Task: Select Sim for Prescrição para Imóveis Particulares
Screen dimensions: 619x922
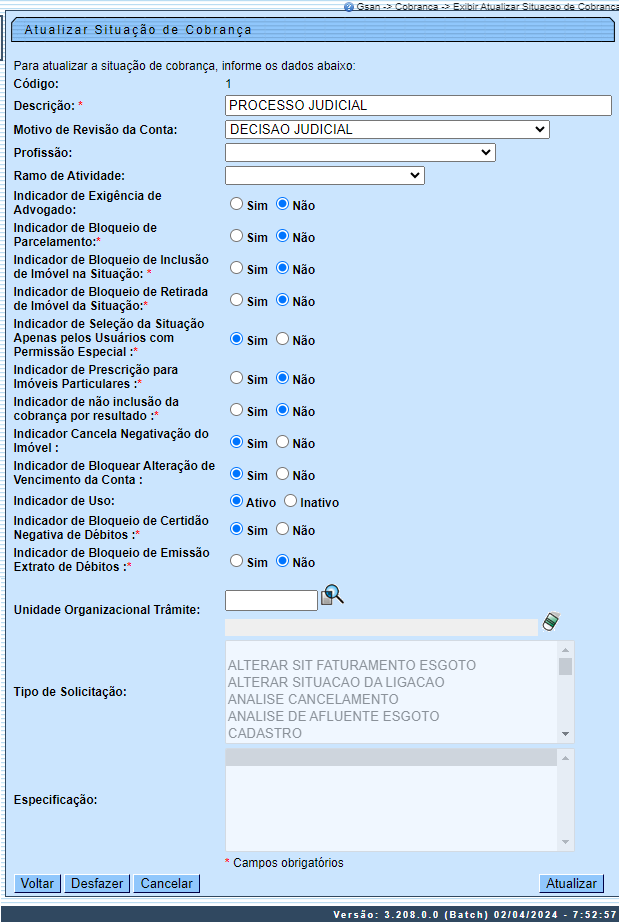Action: (x=236, y=378)
